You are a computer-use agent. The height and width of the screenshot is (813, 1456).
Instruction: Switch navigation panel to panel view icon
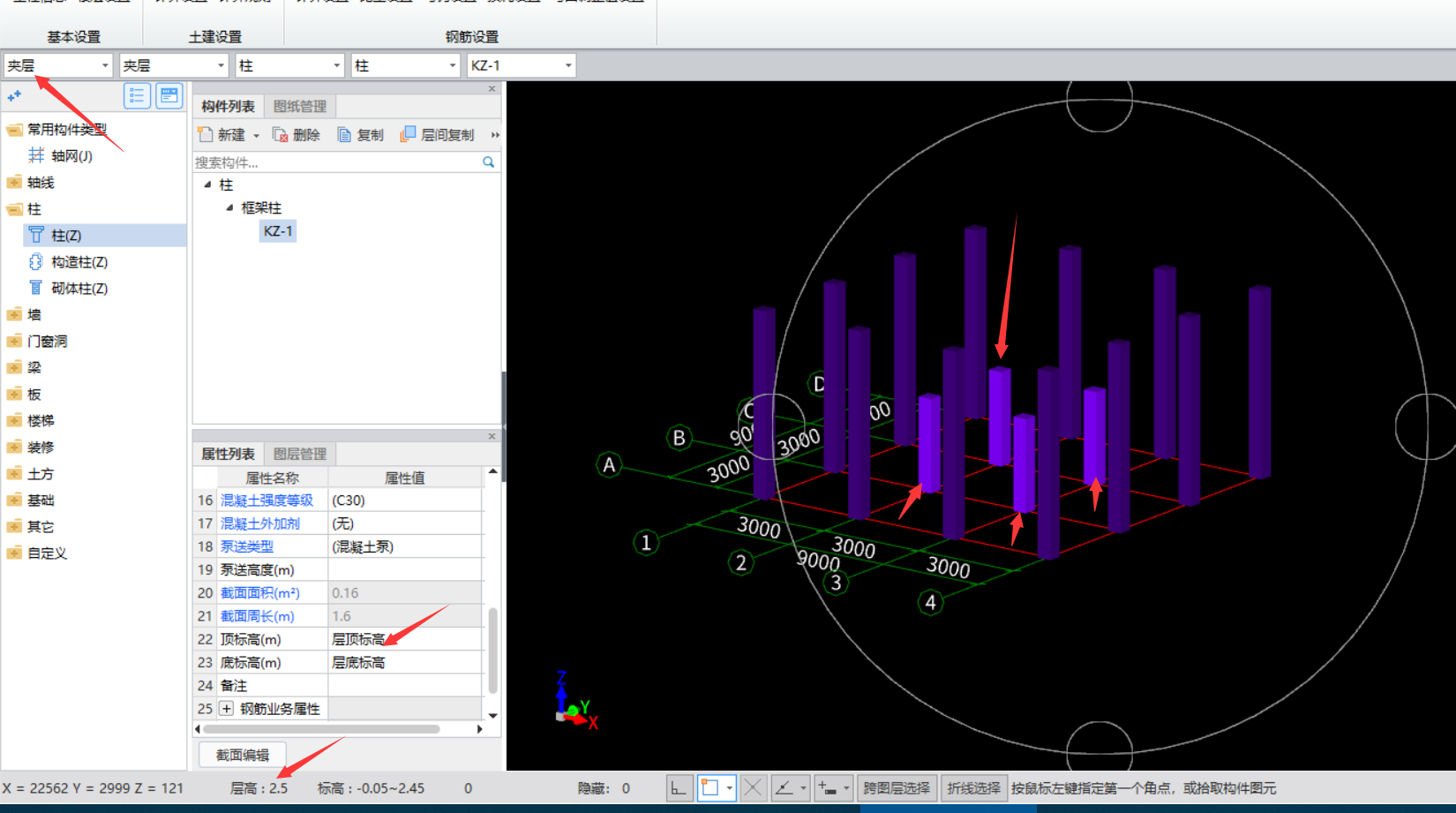169,95
